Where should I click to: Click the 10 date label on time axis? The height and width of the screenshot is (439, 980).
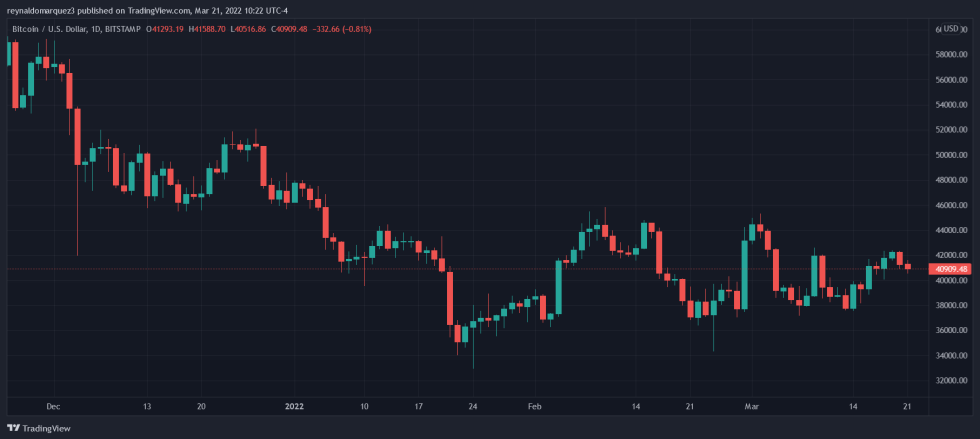[x=364, y=406]
